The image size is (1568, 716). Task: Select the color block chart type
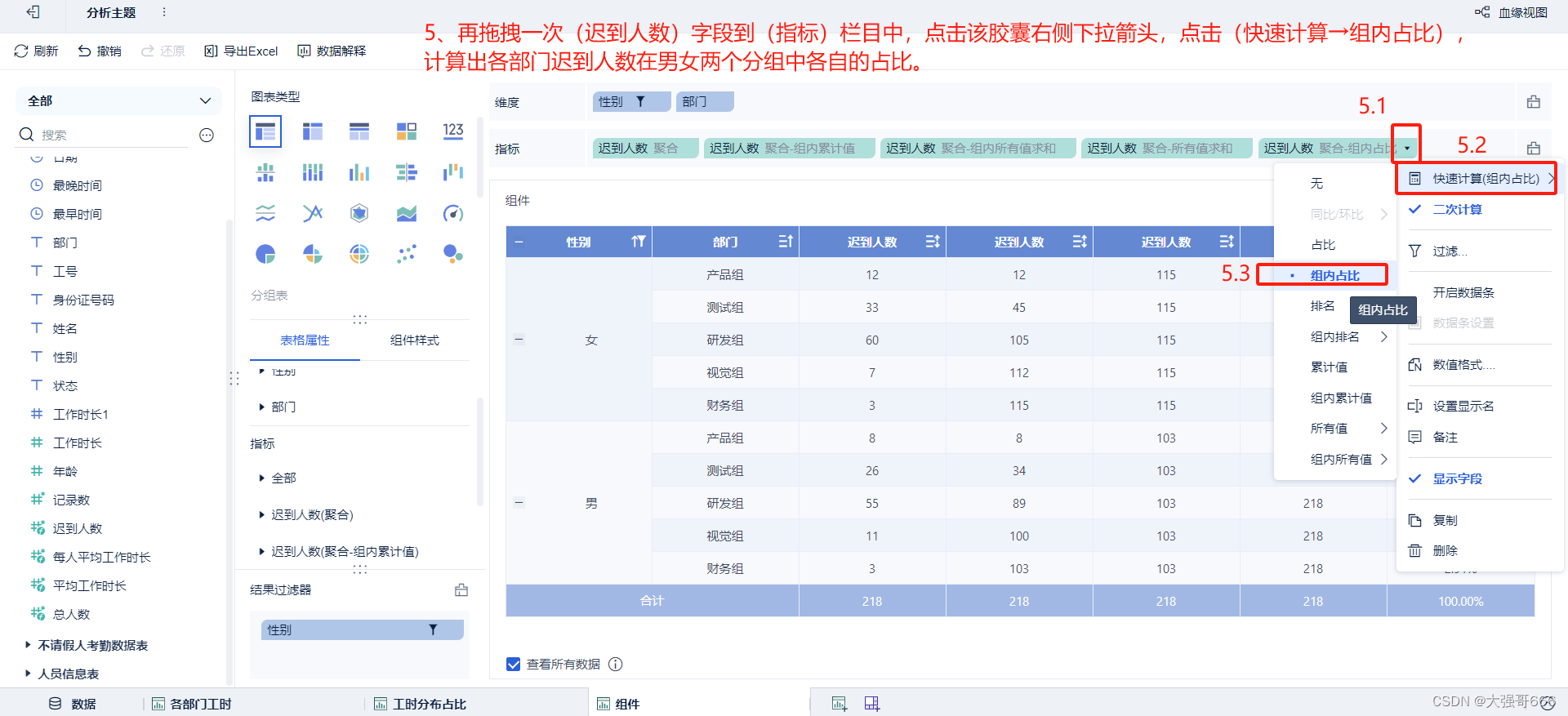tap(406, 131)
